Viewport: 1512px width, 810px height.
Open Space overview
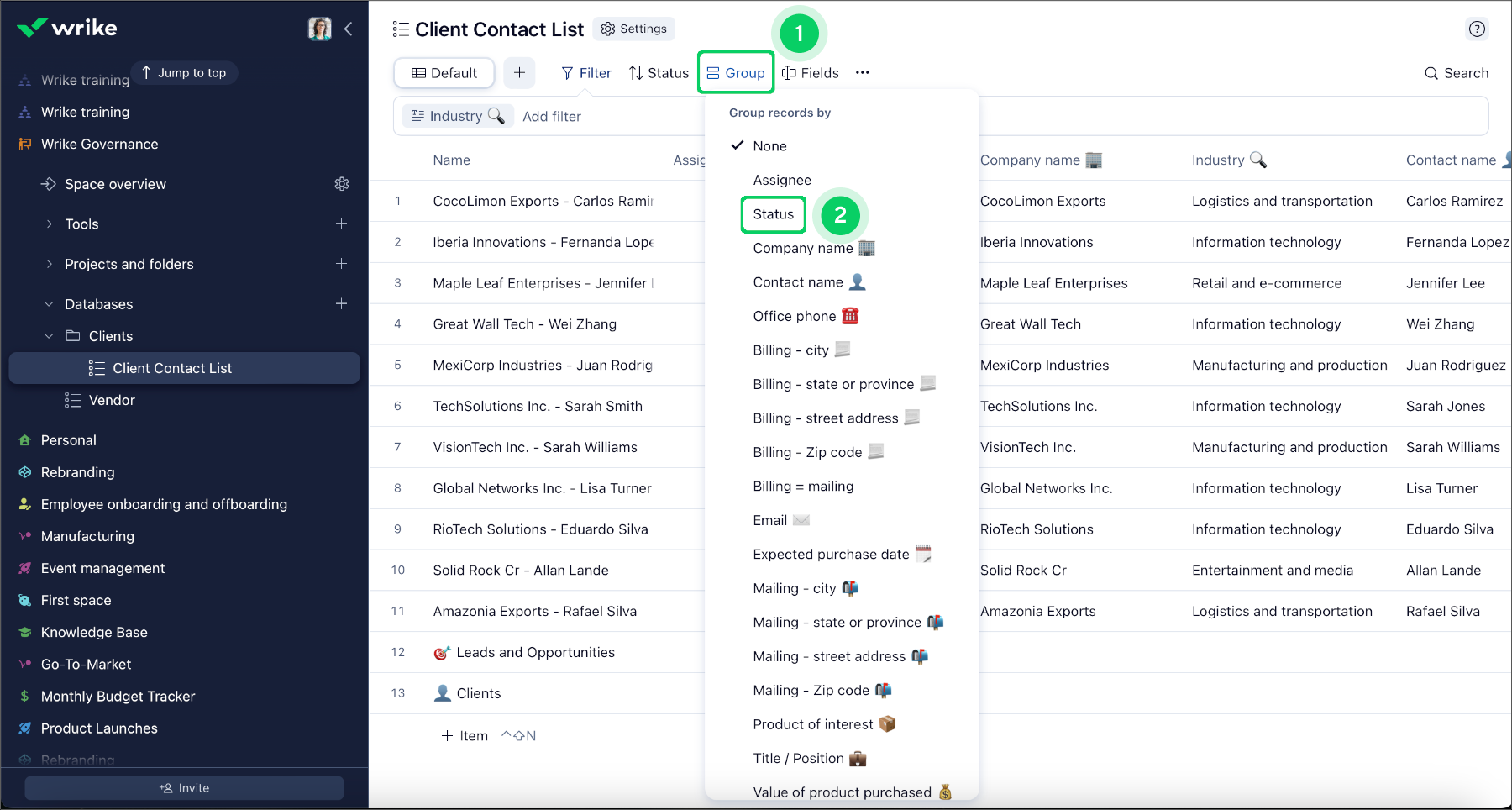115,184
